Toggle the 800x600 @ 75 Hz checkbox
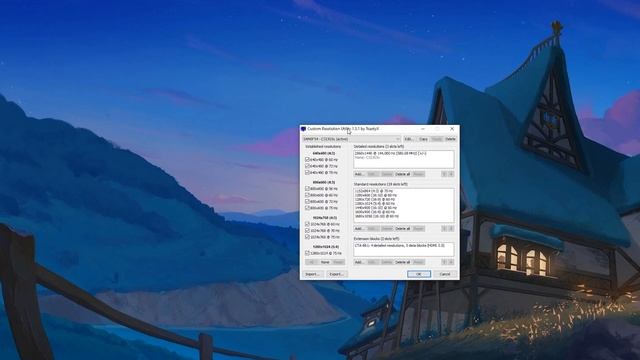The width and height of the screenshot is (640, 360). (x=307, y=208)
